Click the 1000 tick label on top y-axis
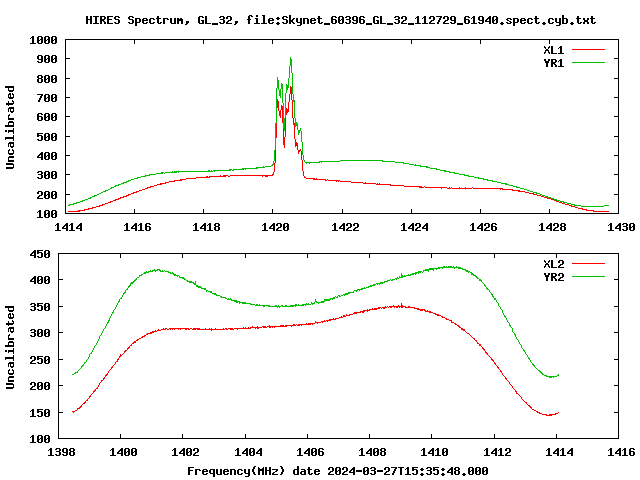The height and width of the screenshot is (480, 640). tap(42, 40)
